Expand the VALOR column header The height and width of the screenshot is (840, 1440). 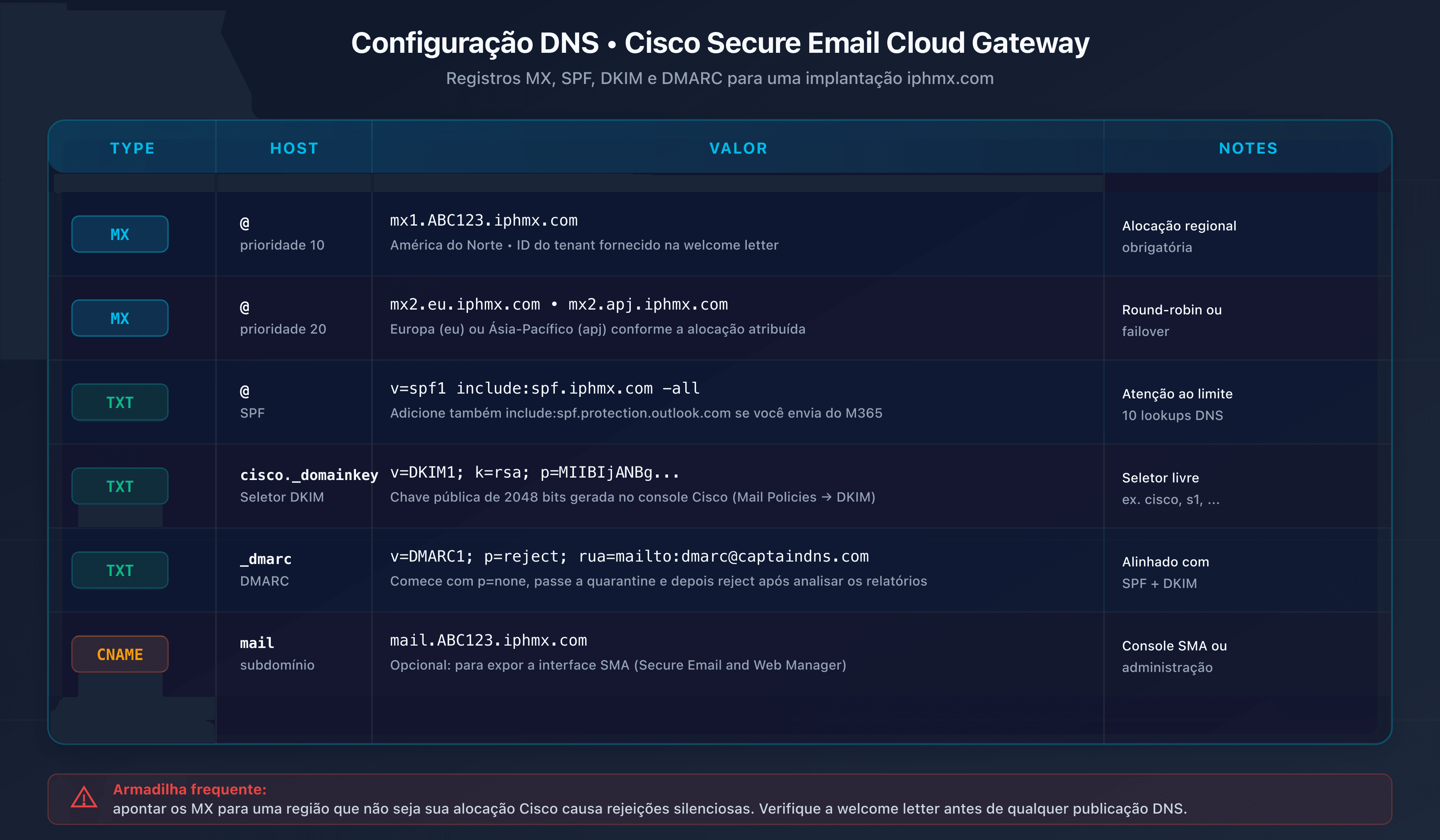coord(738,148)
